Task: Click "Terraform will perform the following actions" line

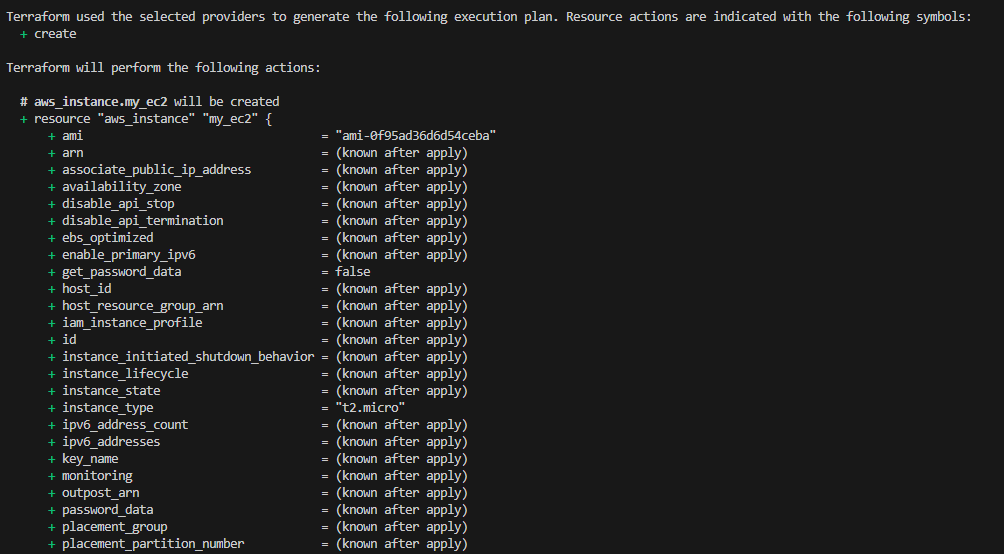Action: coord(163,68)
